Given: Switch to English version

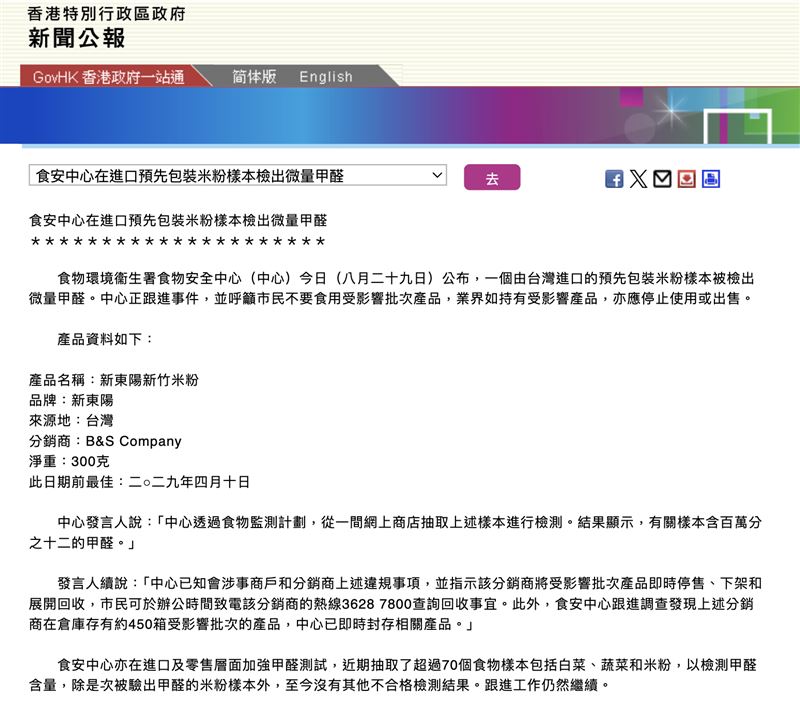Looking at the screenshot, I should (326, 77).
